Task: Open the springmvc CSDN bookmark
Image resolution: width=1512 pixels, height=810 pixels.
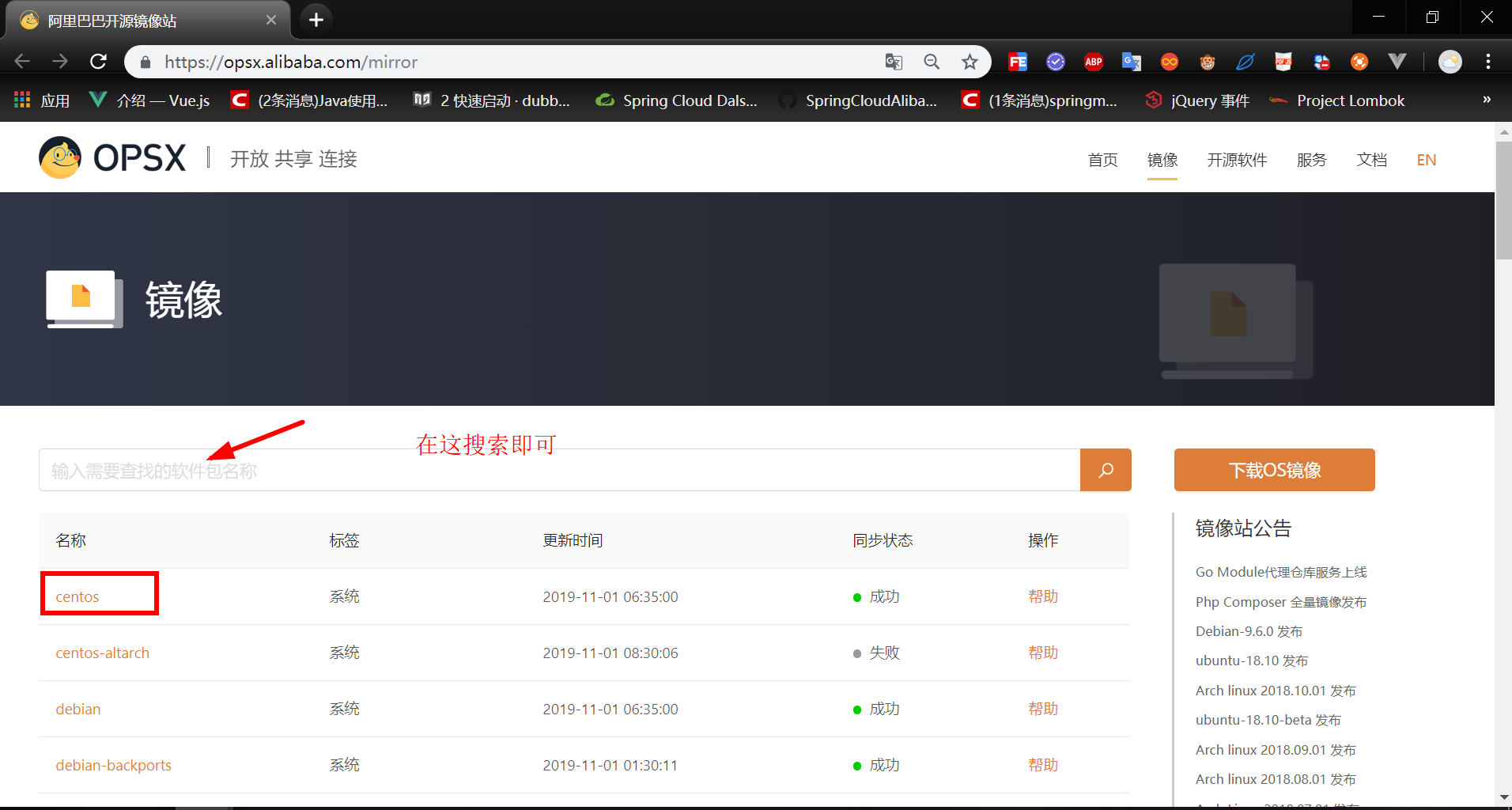Action: click(1039, 100)
